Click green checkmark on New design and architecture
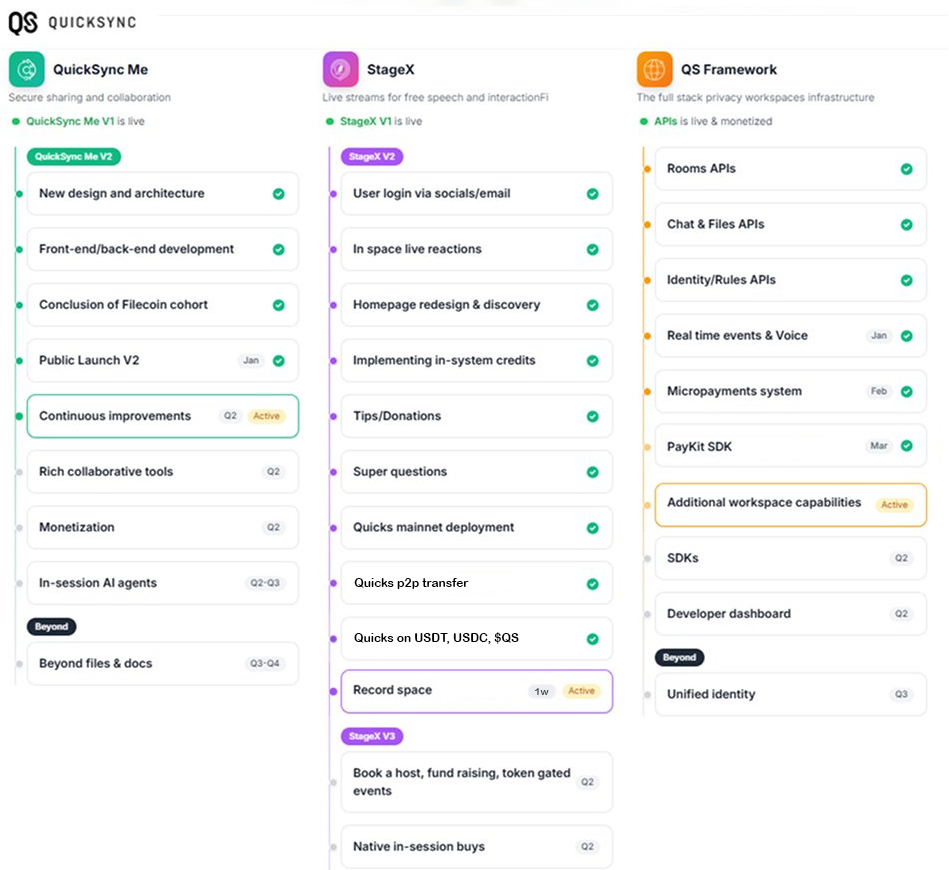Screen dimensions: 949x870 pos(278,194)
